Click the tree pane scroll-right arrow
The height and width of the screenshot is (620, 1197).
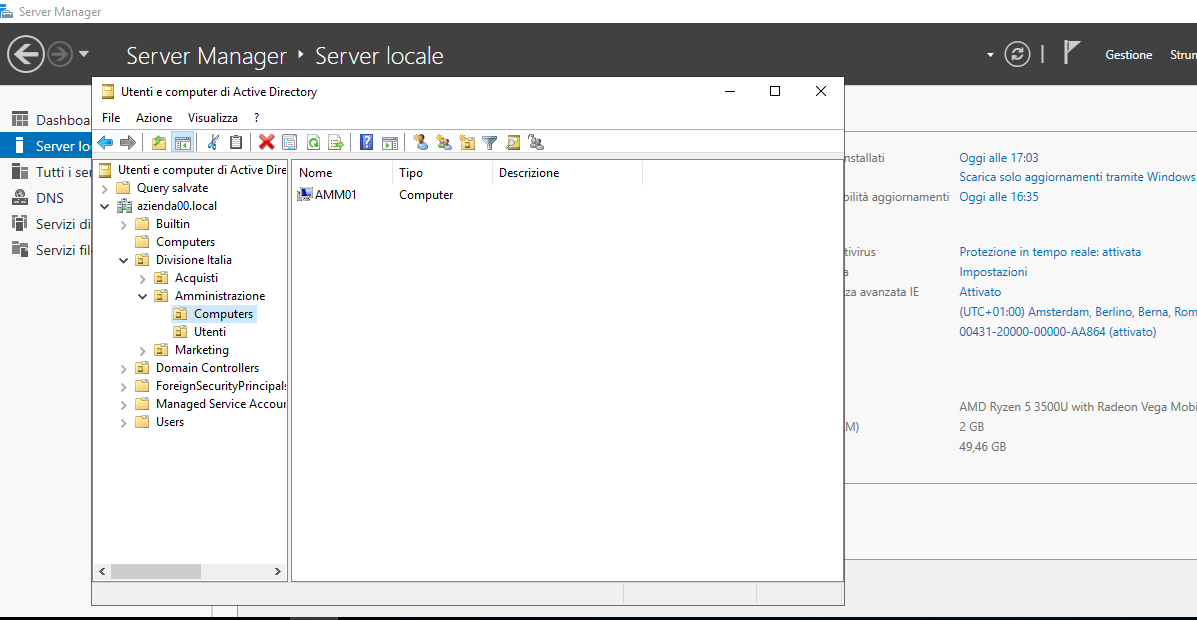coord(279,571)
